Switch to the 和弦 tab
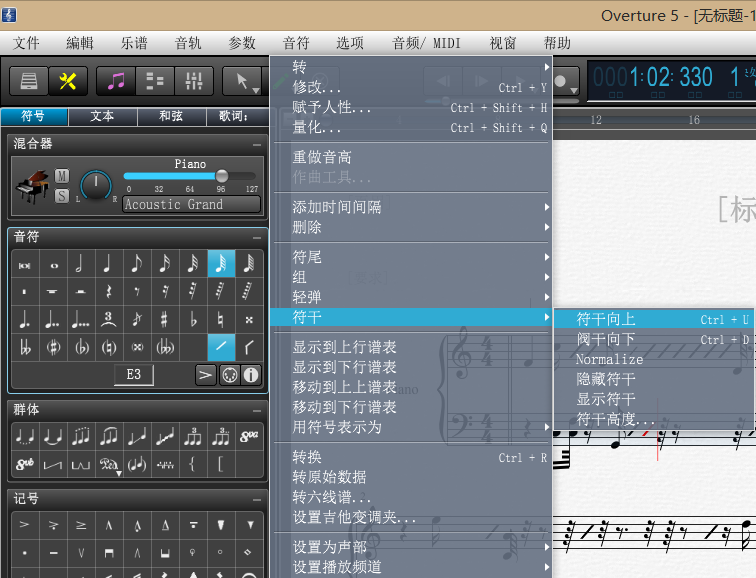The height and width of the screenshot is (578, 756). click(171, 116)
